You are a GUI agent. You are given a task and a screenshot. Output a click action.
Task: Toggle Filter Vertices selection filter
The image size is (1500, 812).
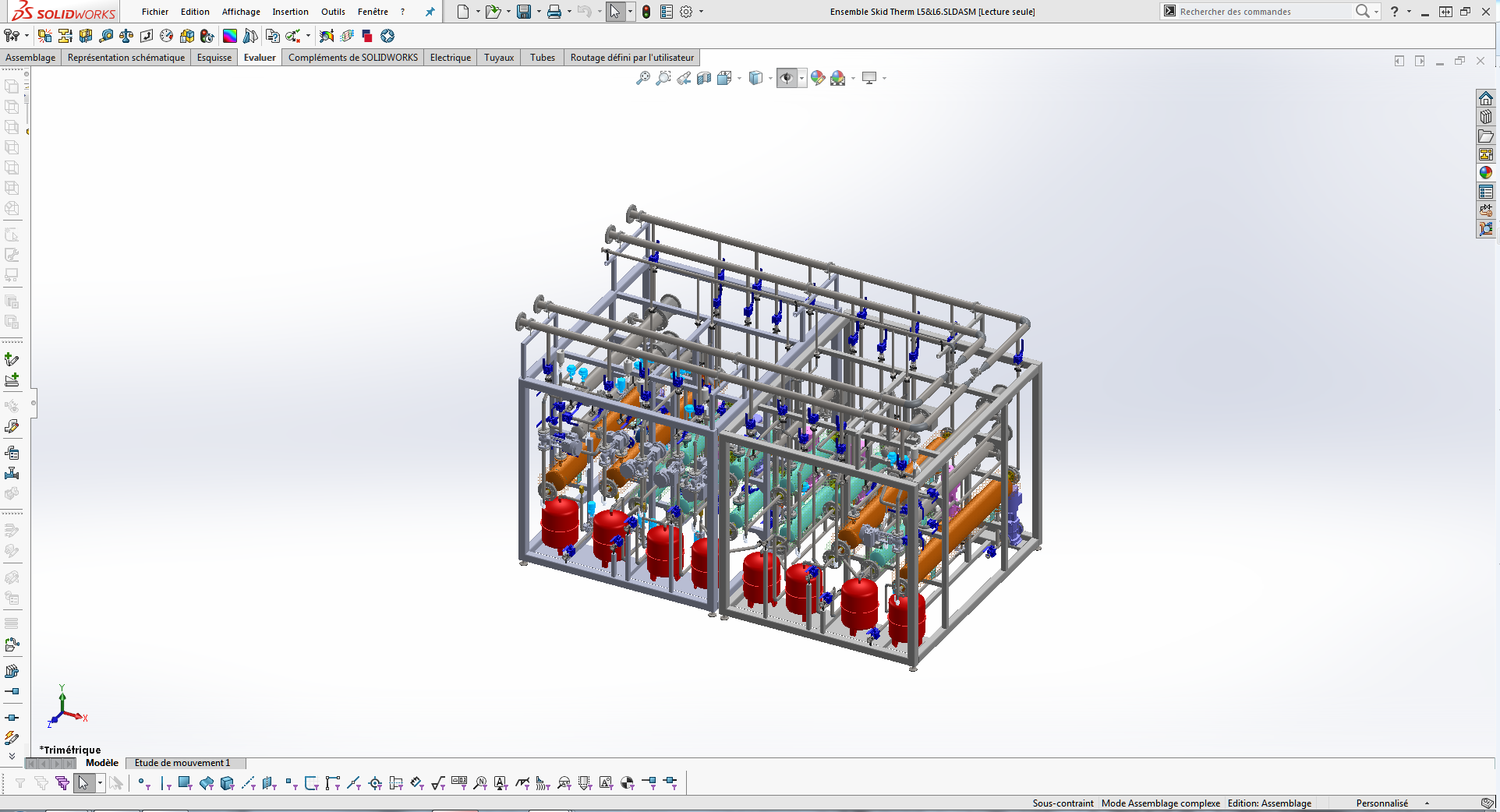(x=143, y=783)
